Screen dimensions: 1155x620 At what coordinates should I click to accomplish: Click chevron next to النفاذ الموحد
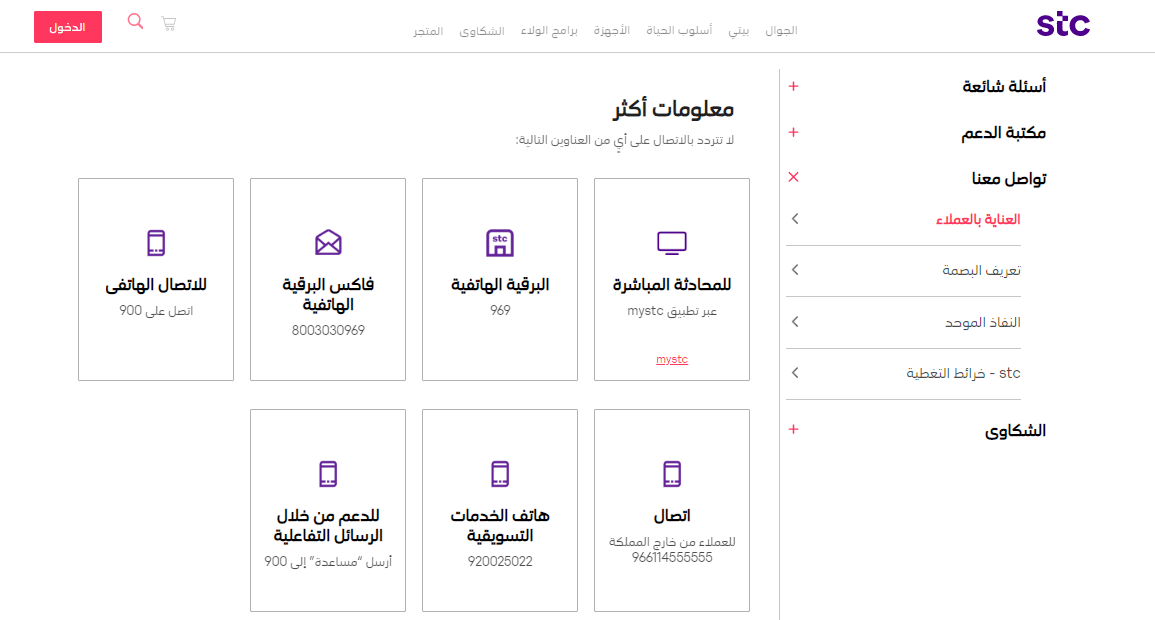point(795,322)
